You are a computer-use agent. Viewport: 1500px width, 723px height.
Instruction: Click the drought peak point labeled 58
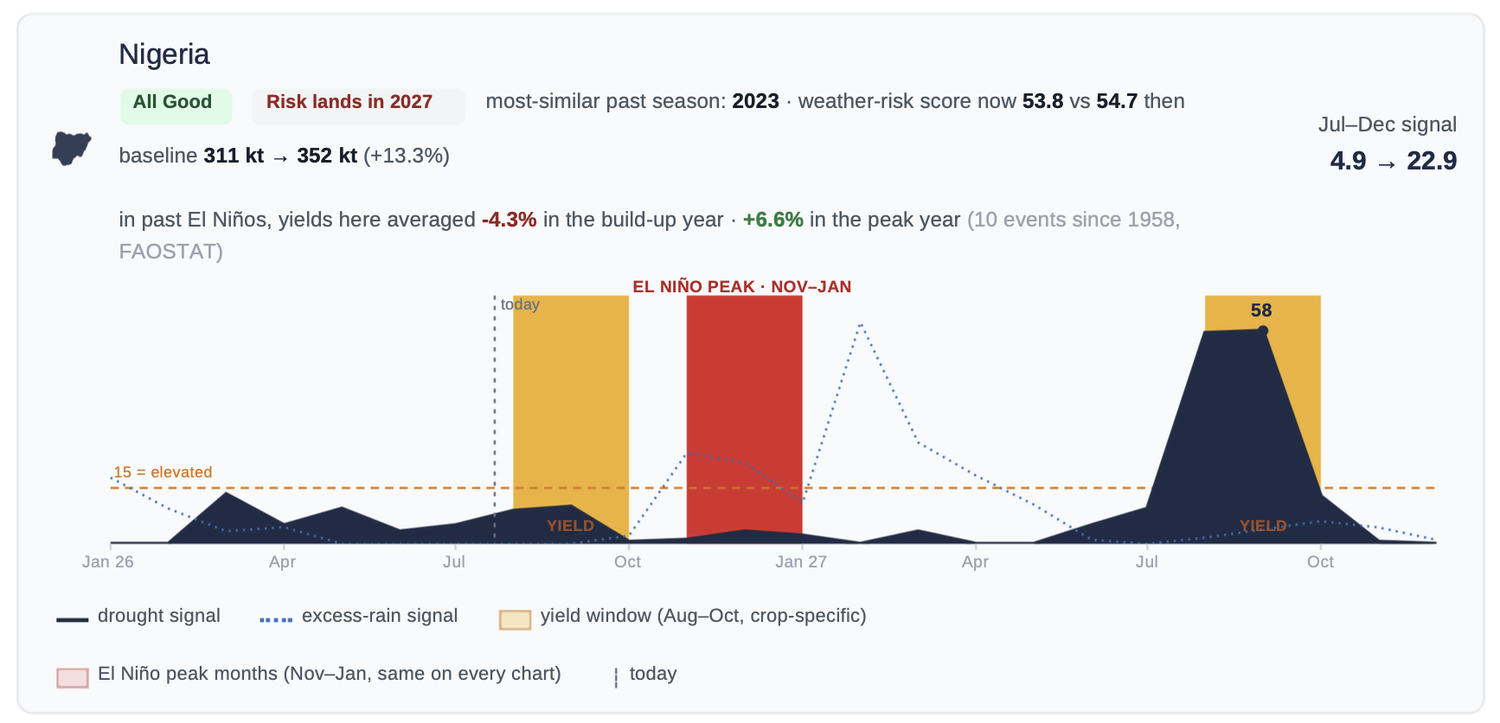(1262, 330)
